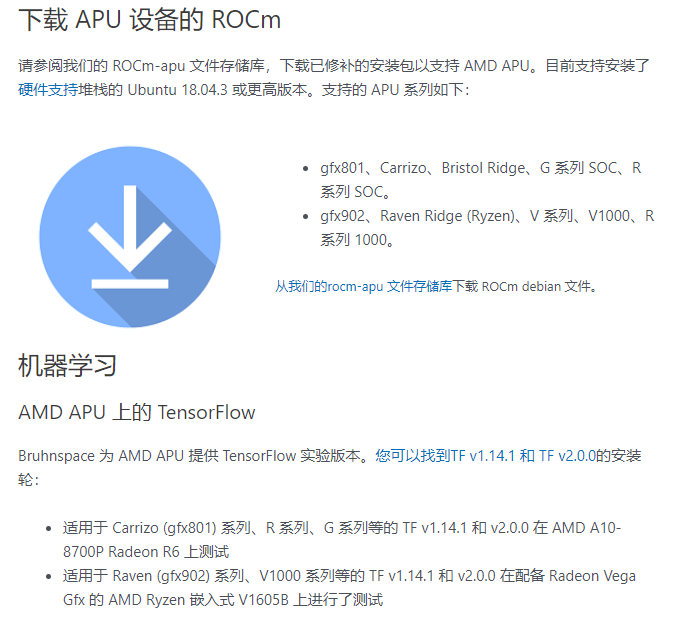Click the 下载 ROCm debian 文件 text

pos(524,286)
